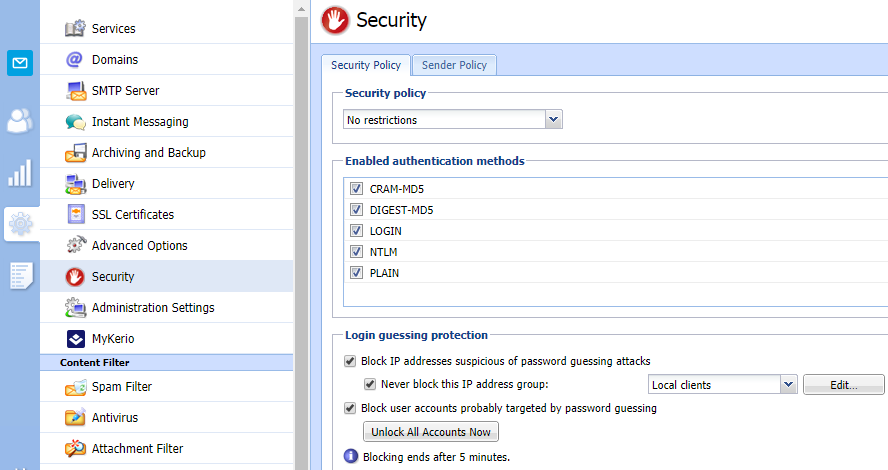The image size is (888, 470).
Task: Click the Services icon in sidebar
Action: tap(76, 29)
